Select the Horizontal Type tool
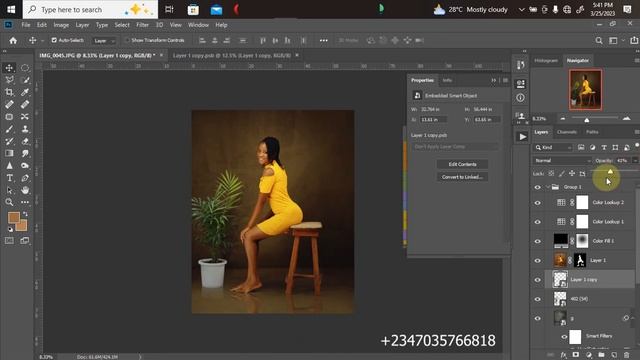This screenshot has width=640, height=360. [x=9, y=178]
